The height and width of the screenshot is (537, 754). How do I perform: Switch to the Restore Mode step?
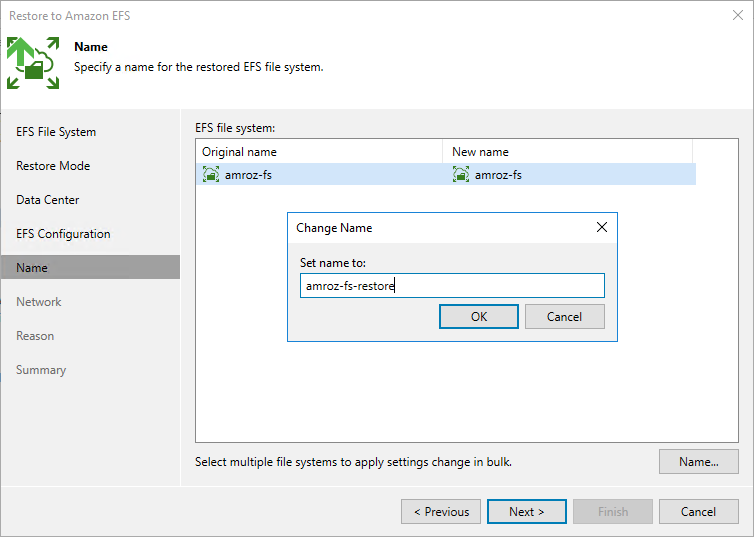click(53, 166)
